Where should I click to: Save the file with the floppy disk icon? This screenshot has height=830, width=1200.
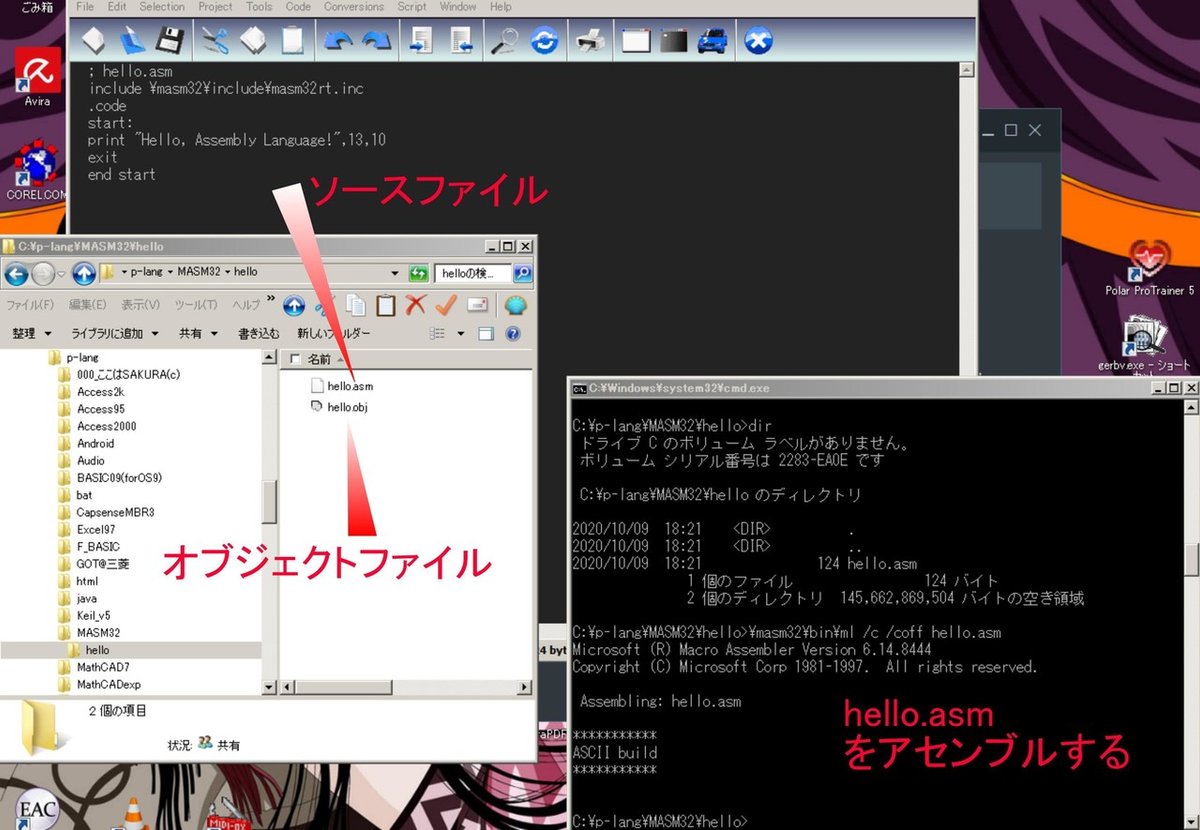pos(171,40)
